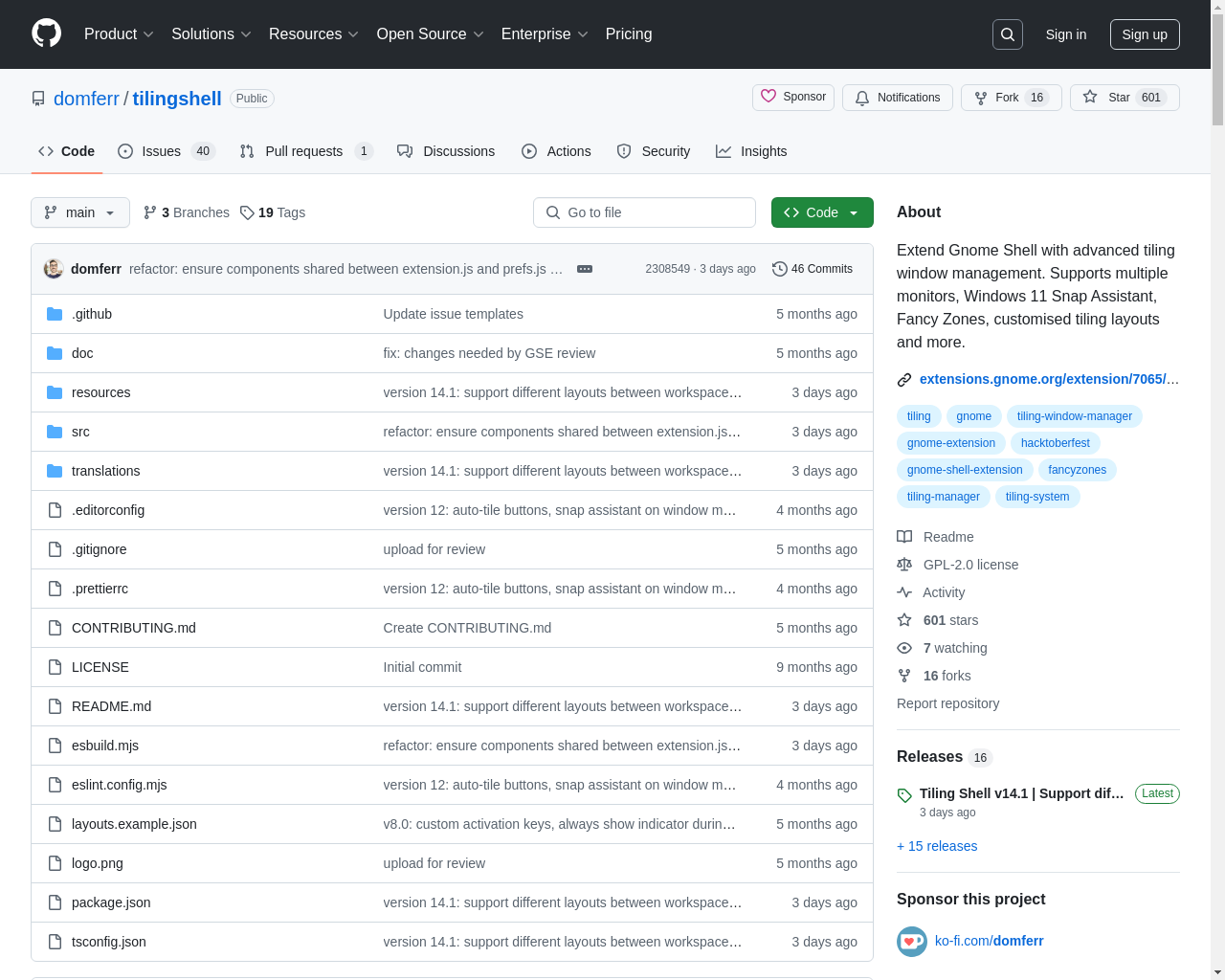Click the link icon beside extension URL

click(904, 380)
